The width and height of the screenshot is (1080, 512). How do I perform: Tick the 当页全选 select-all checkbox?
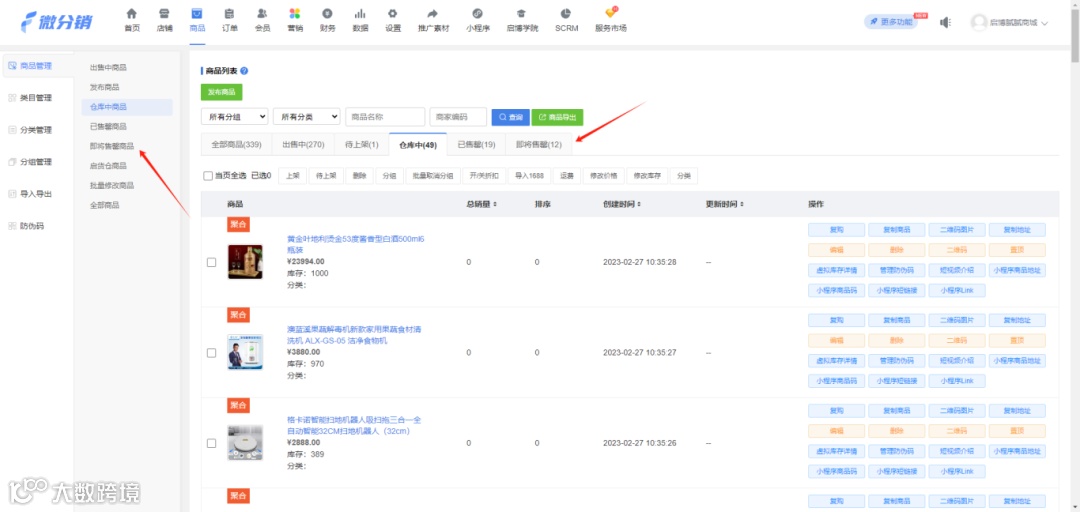[208, 176]
